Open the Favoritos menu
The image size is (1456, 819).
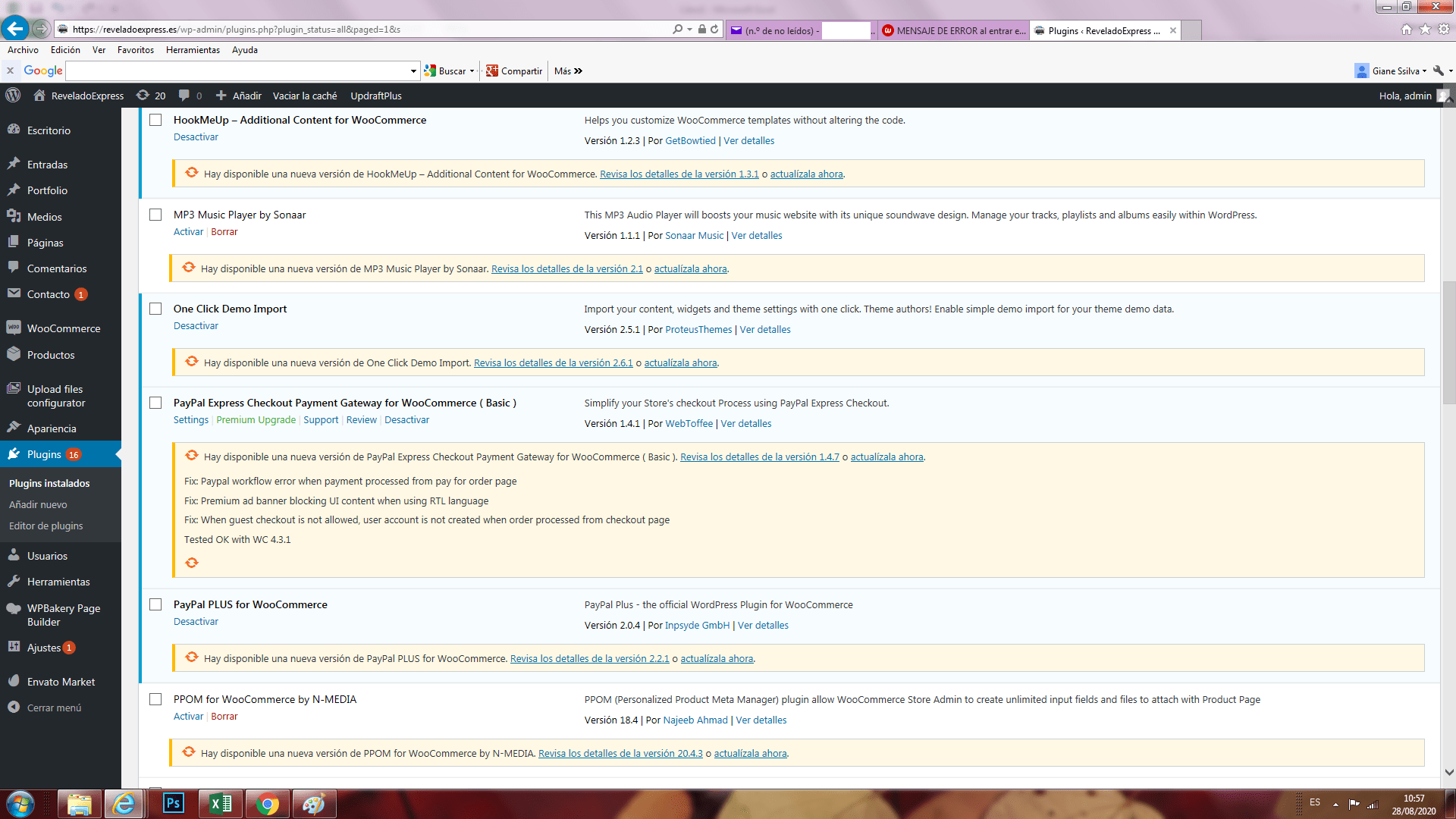coord(136,50)
